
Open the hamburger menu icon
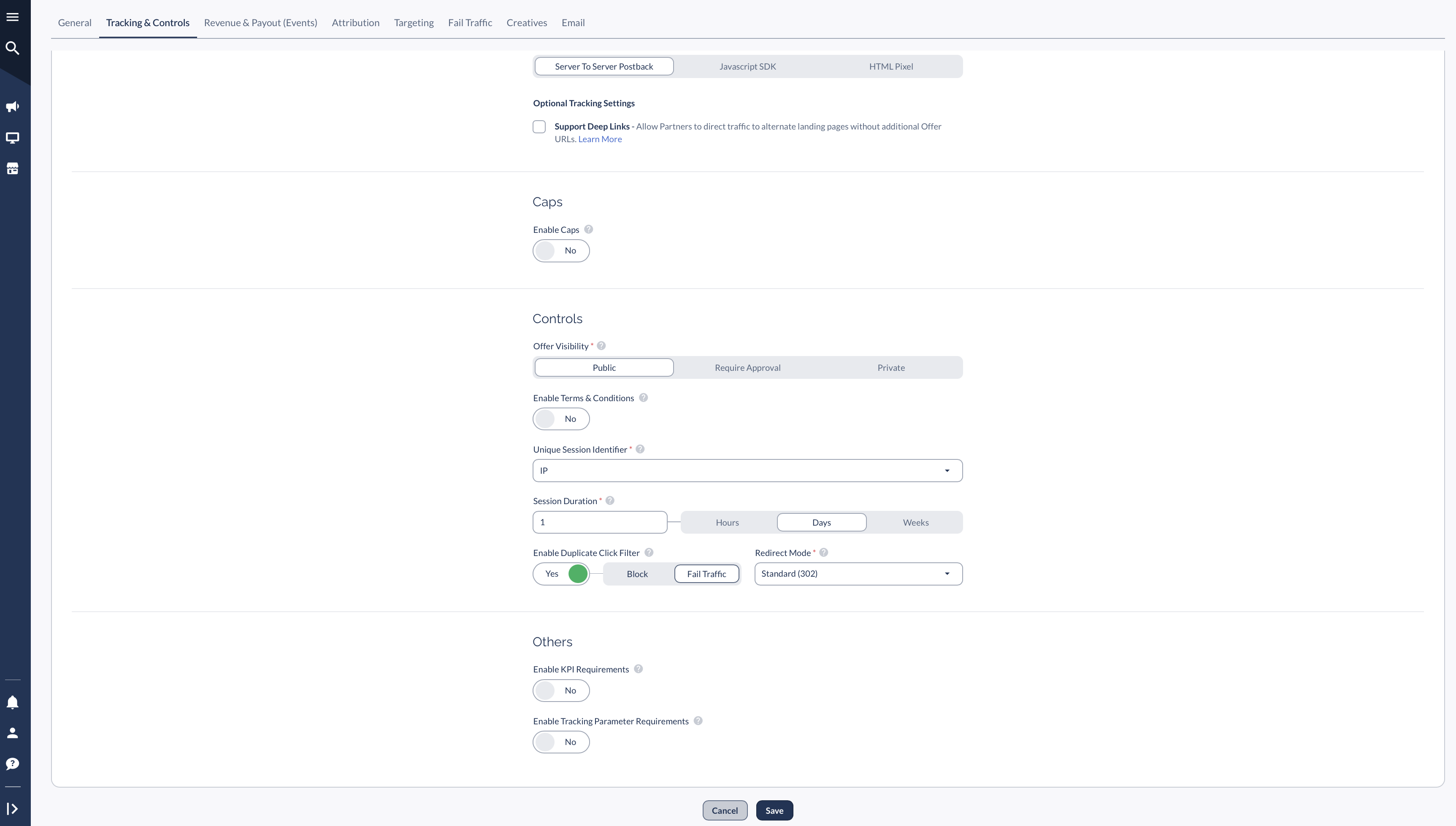coord(13,17)
